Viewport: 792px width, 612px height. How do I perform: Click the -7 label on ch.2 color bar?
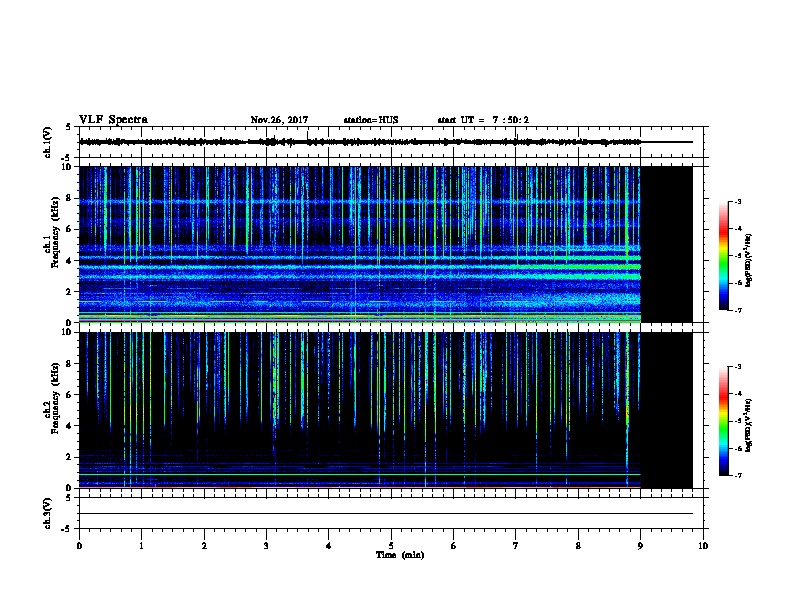tap(737, 476)
